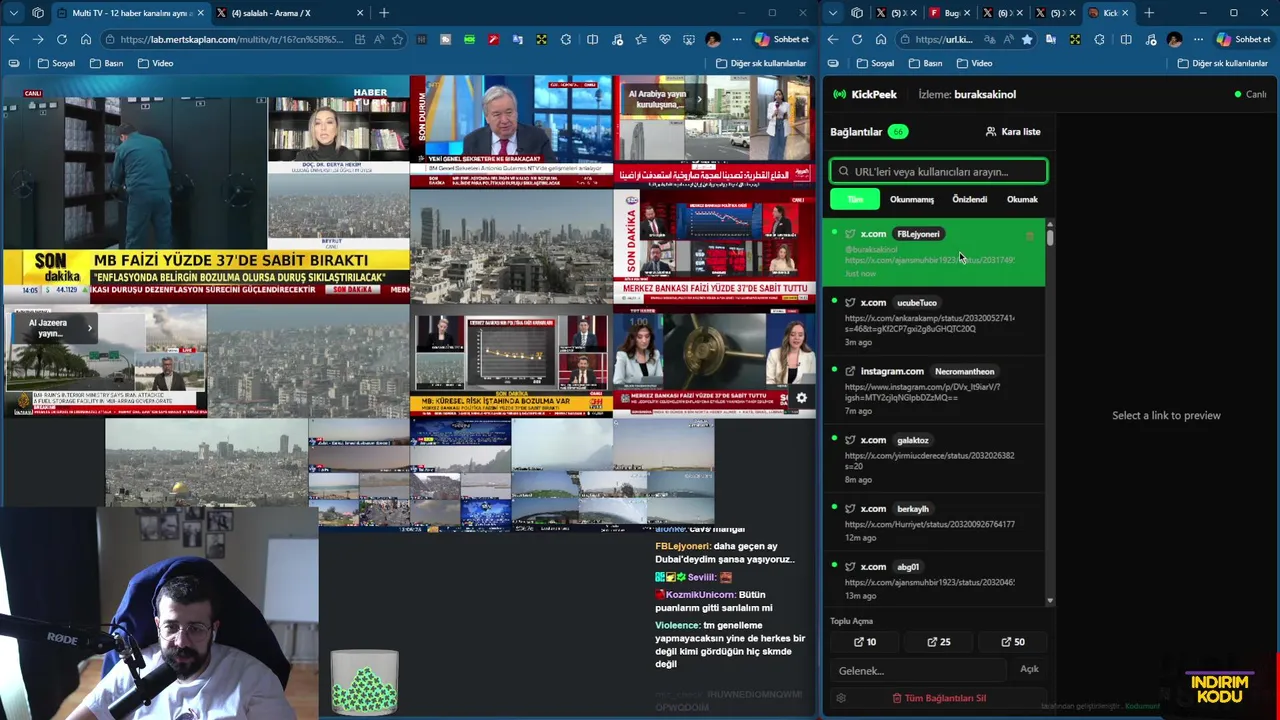Click the KickPeek logo
This screenshot has width=1280, height=720.
click(x=865, y=94)
